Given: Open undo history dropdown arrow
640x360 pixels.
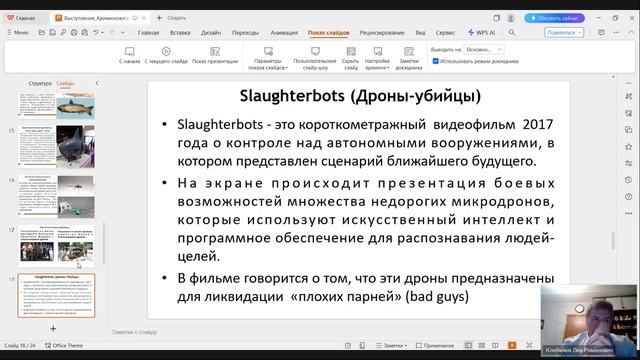Looking at the screenshot, I should (x=102, y=32).
